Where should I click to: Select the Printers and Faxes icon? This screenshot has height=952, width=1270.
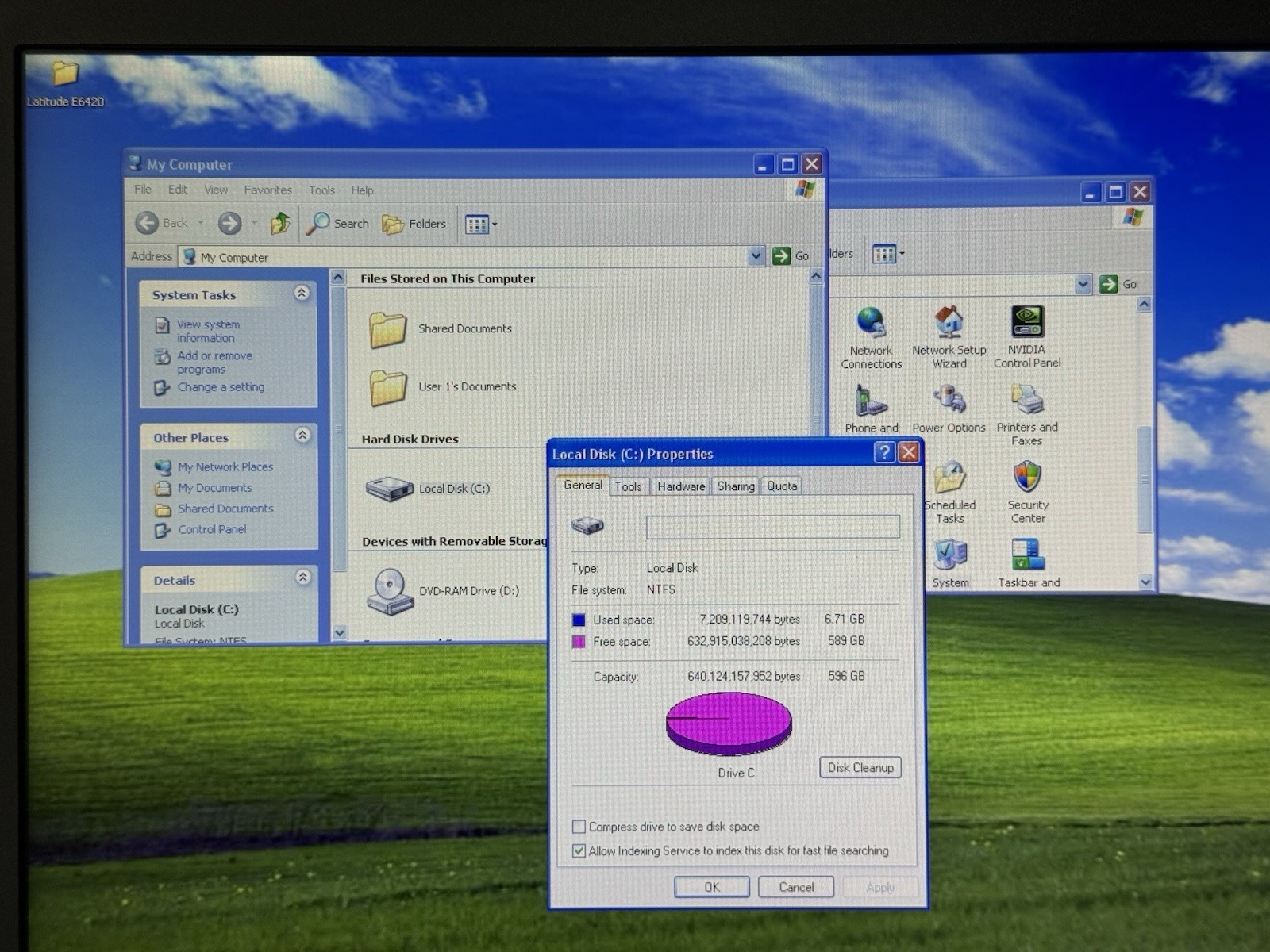pos(1027,415)
